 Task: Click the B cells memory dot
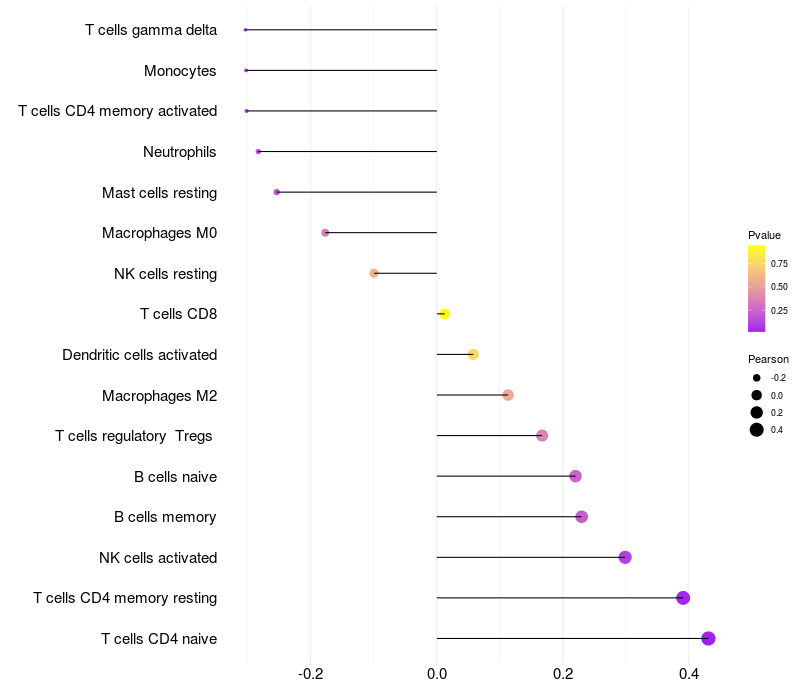tap(582, 517)
